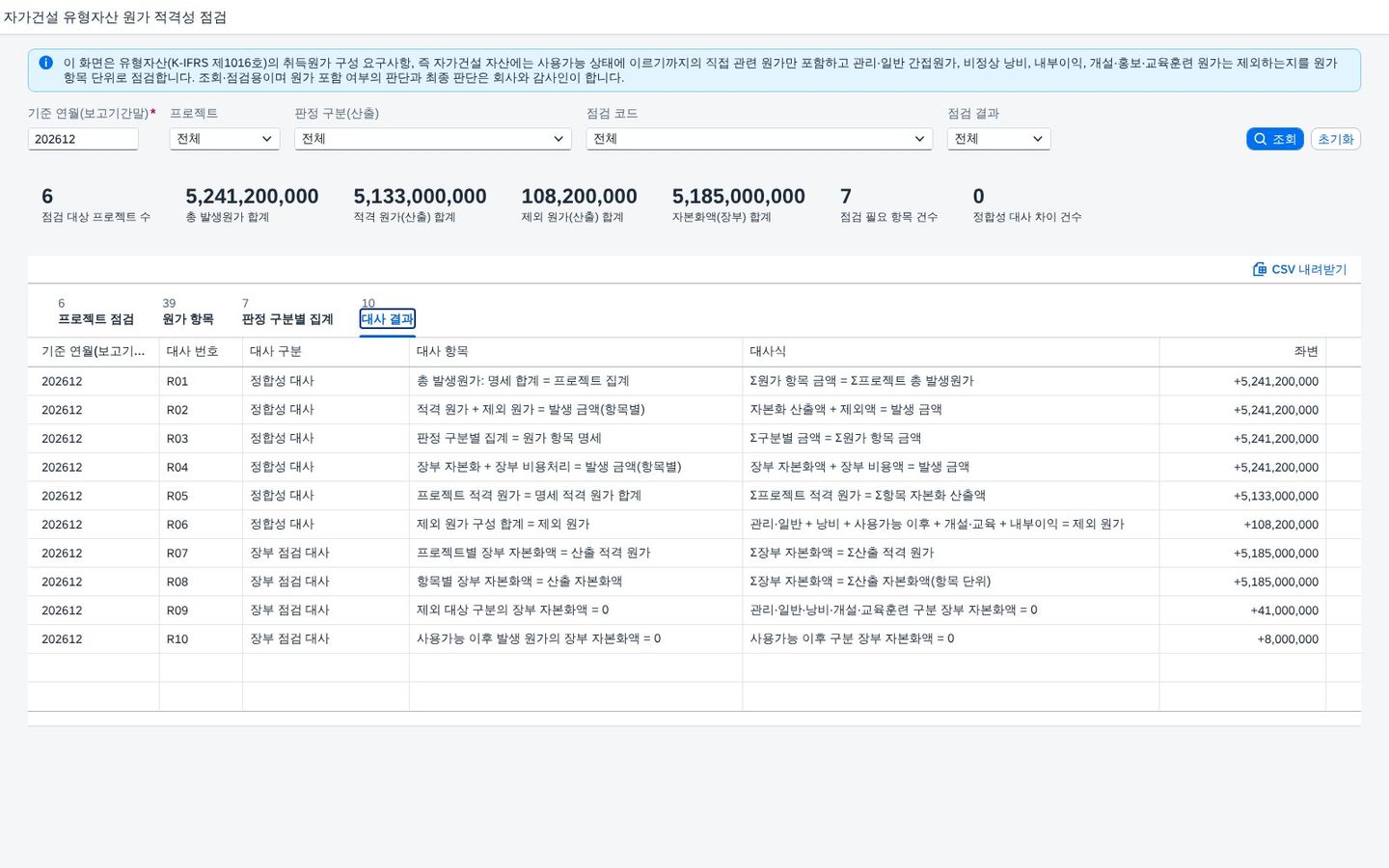Click the 좌변 column header
The image size is (1389, 868).
pos(1242,352)
